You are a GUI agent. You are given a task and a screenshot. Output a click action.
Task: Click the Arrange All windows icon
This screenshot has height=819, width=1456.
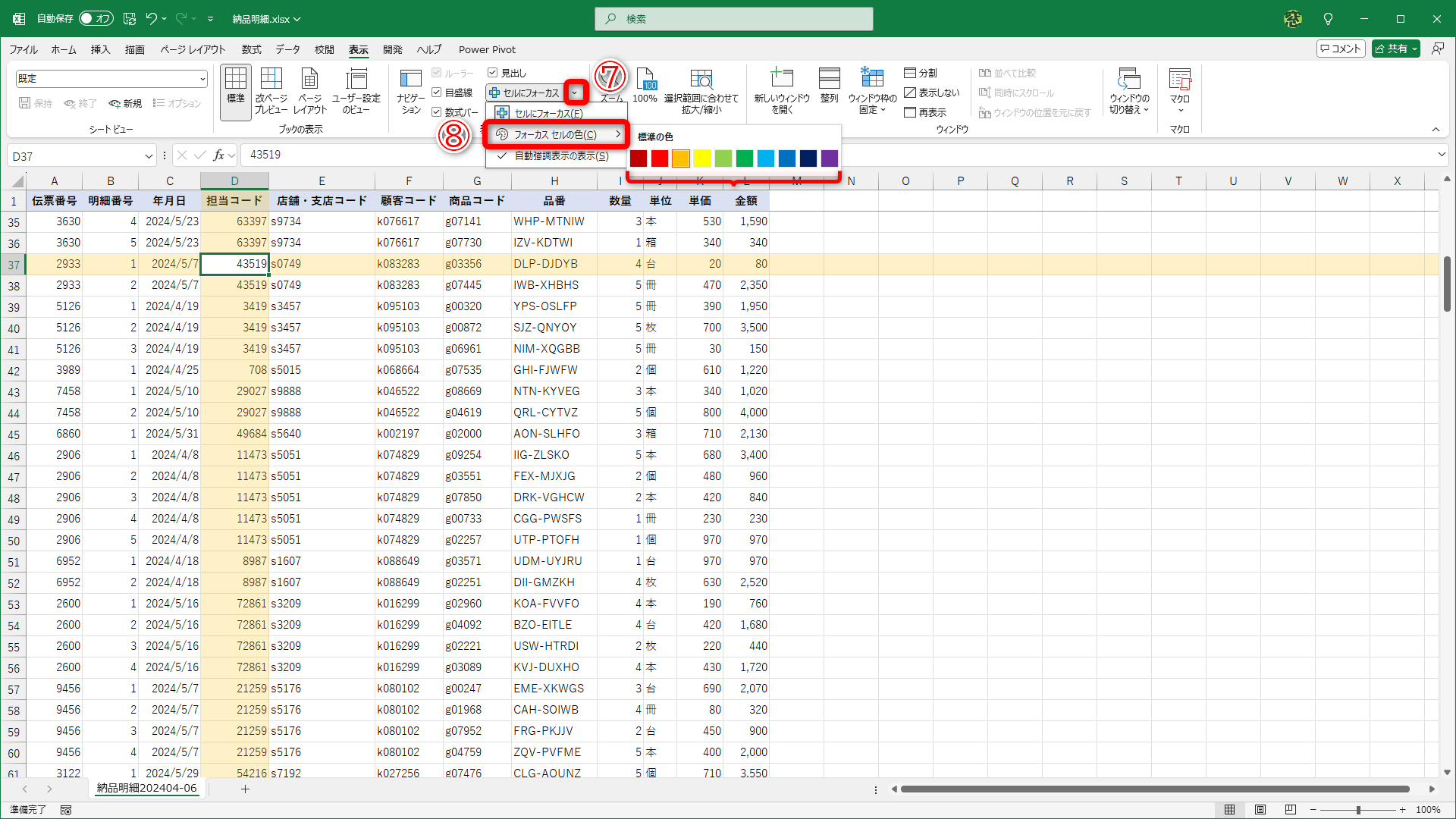pos(829,85)
